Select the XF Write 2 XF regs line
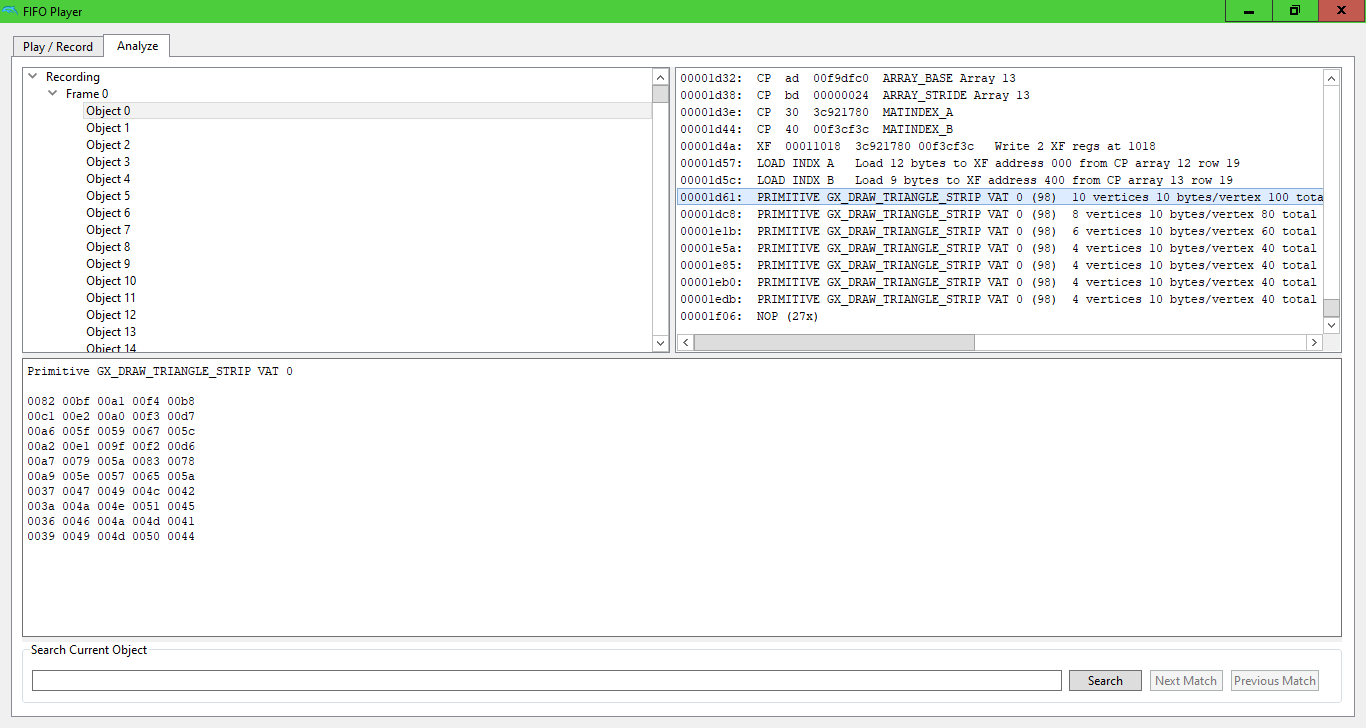 (999, 146)
